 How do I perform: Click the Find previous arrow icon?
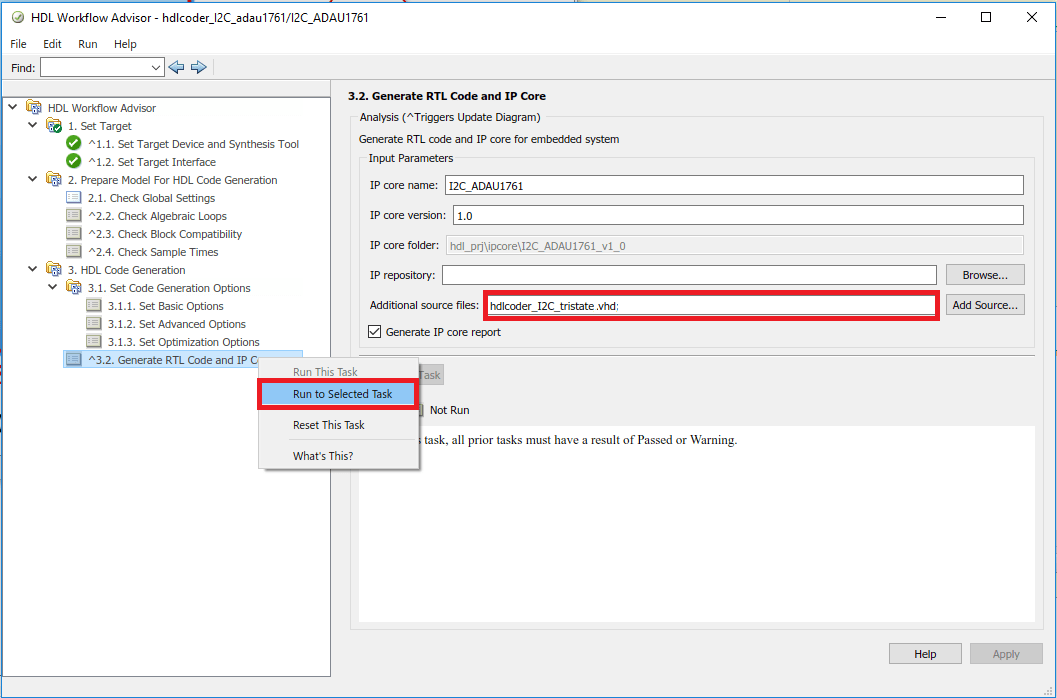[x=176, y=67]
